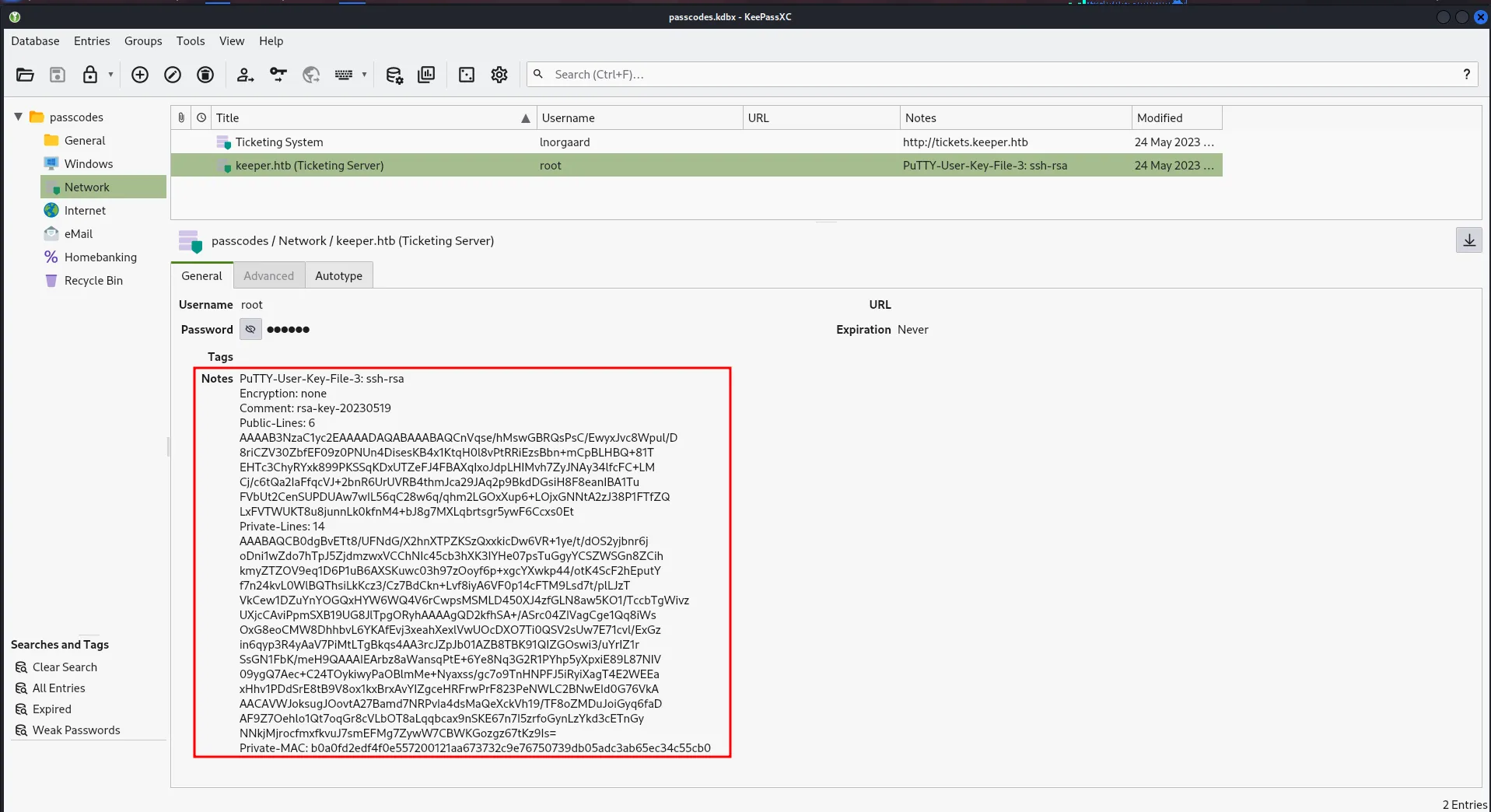Sort entries by Modified column header
Viewport: 1491px width, 812px height.
[1177, 117]
